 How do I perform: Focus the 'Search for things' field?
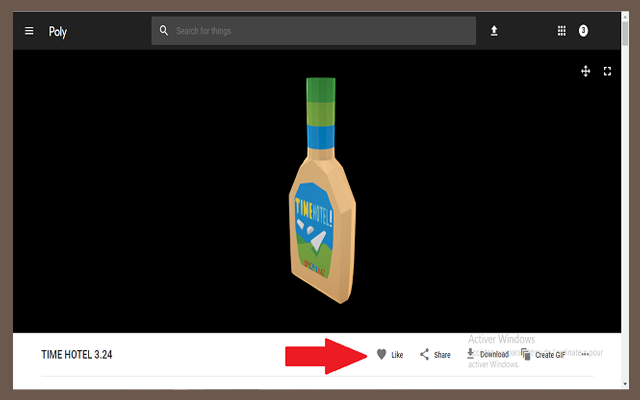tap(320, 31)
